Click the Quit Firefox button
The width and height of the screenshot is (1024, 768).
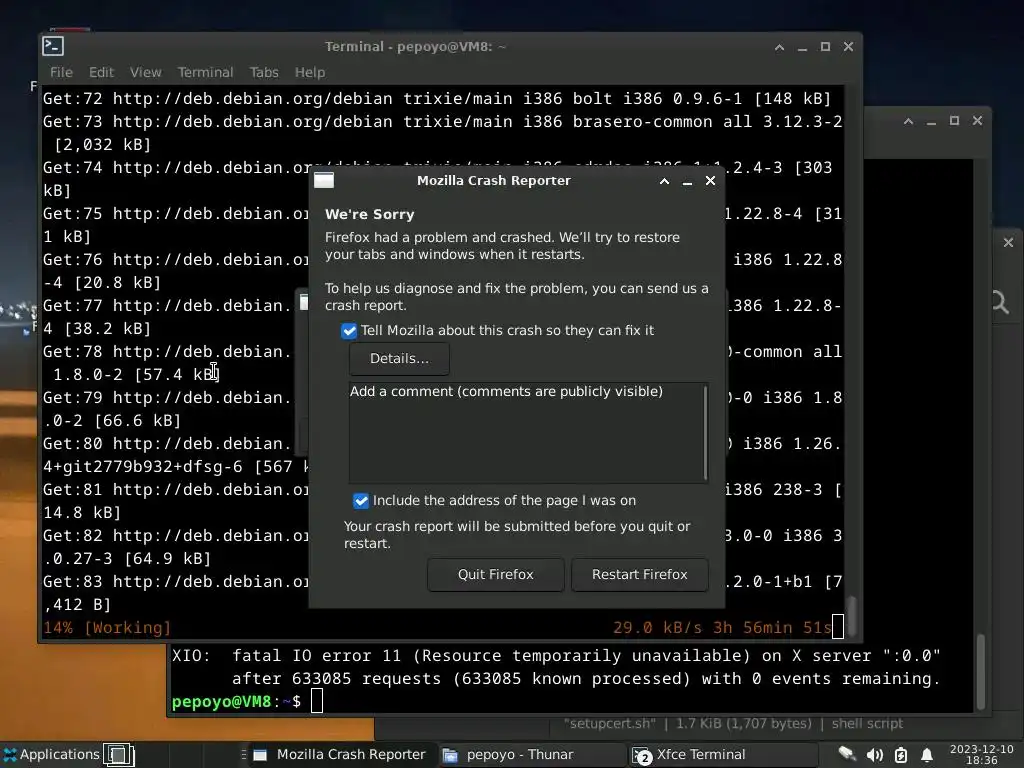(x=496, y=575)
